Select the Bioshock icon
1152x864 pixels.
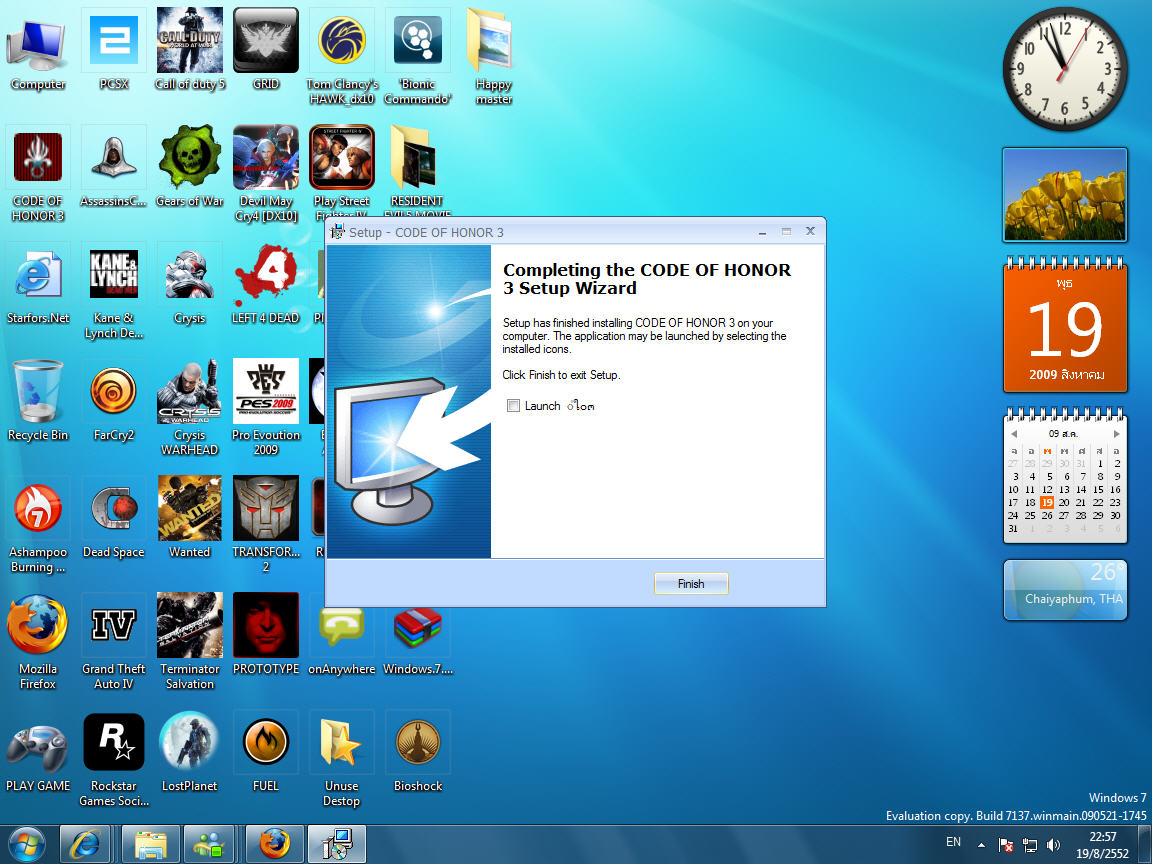[x=417, y=752]
